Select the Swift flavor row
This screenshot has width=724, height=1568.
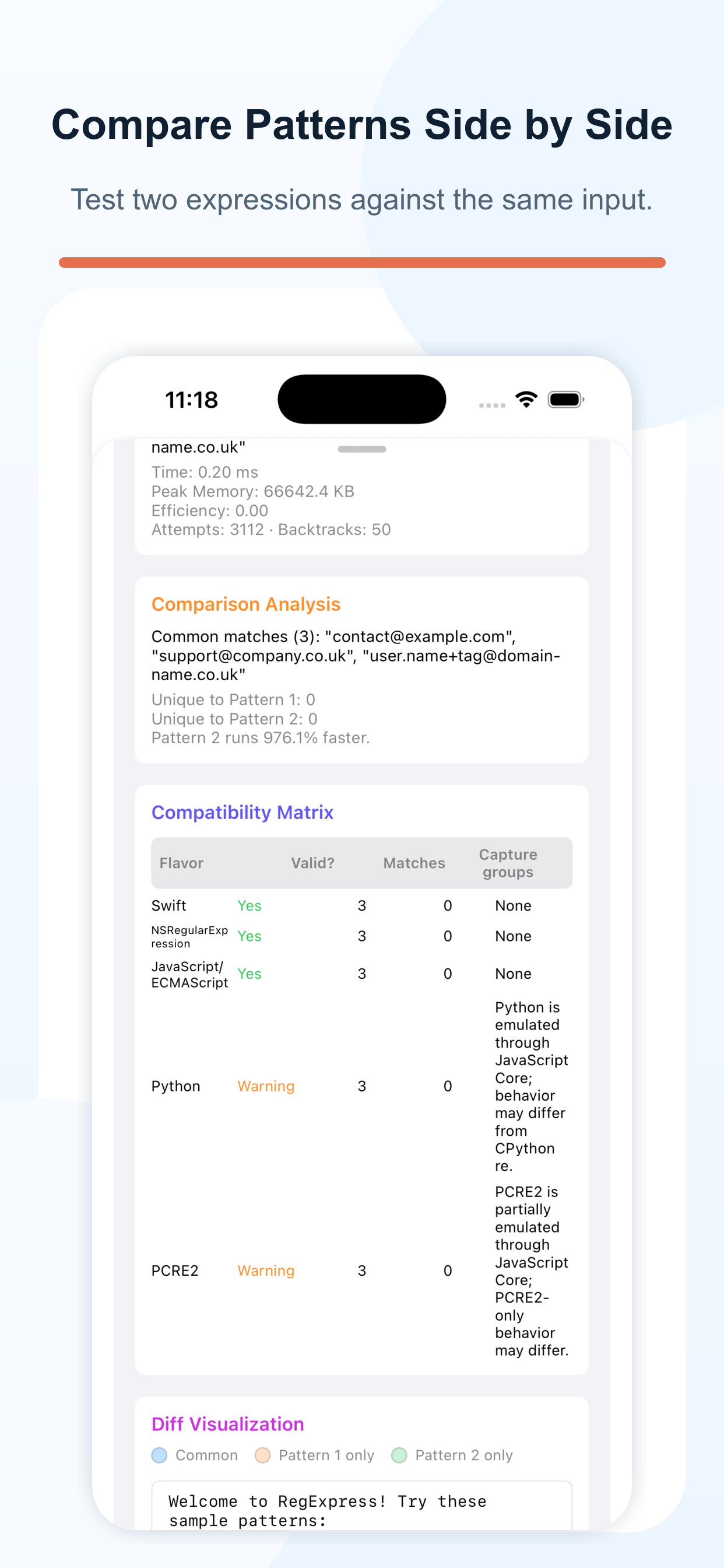point(361,905)
